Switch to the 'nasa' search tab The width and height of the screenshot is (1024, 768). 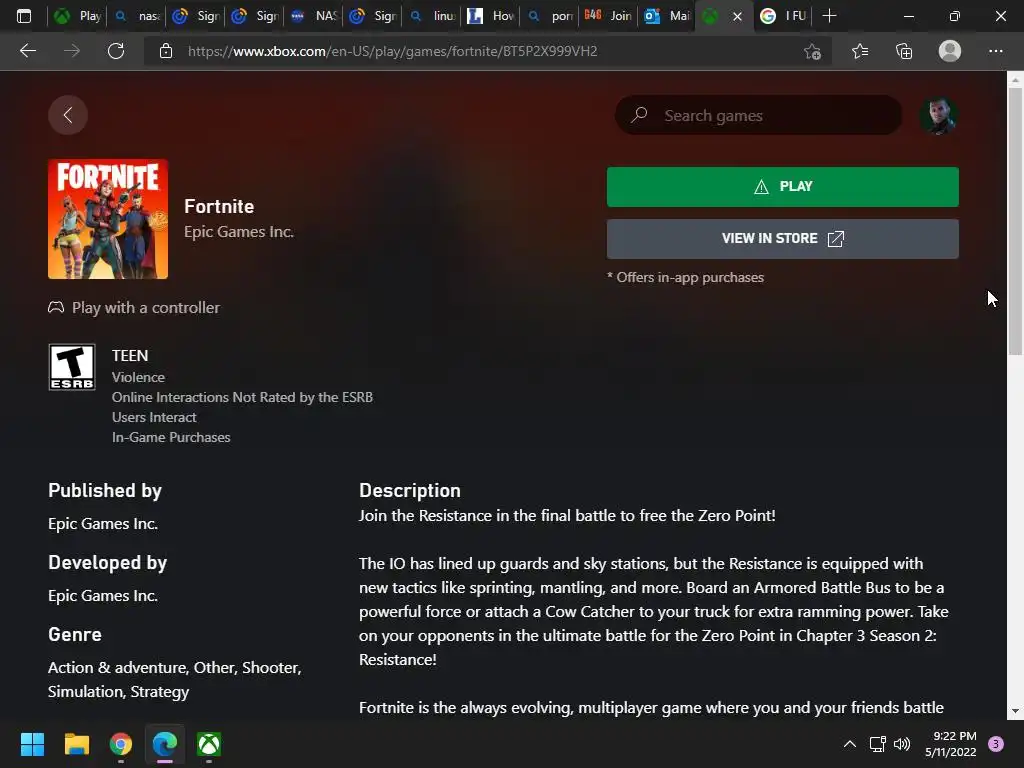(x=136, y=16)
